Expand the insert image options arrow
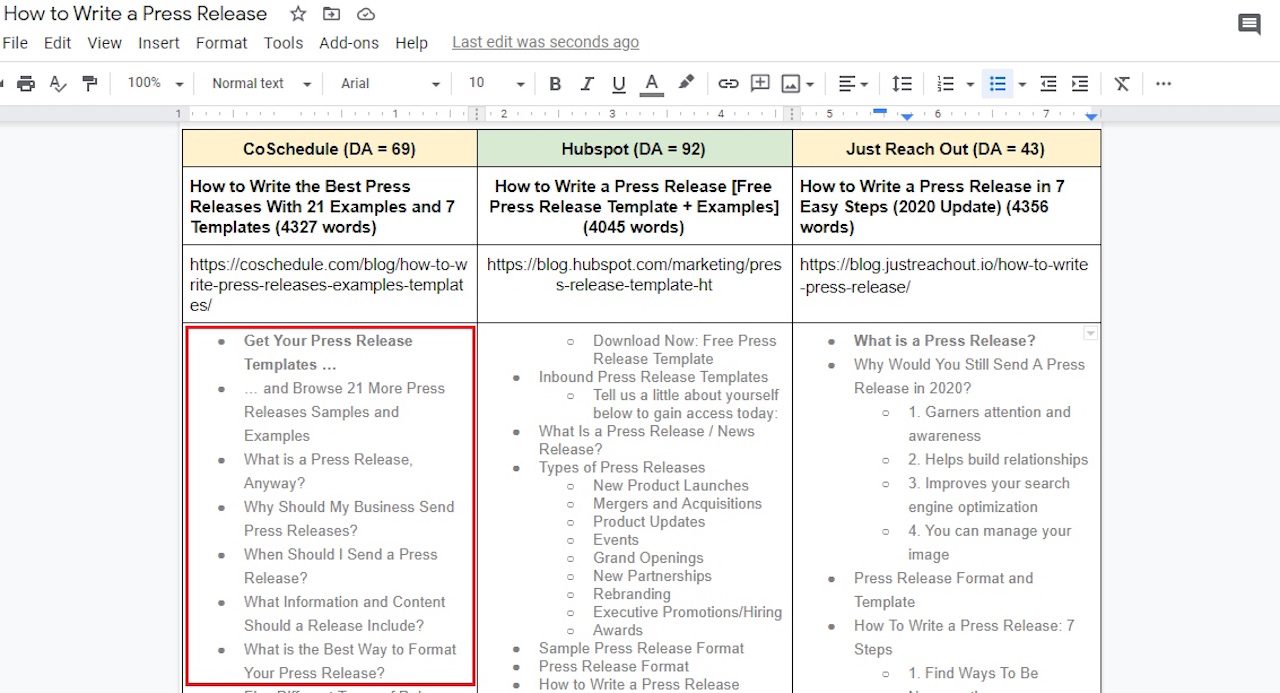Screen dimensions: 1280x693 click(x=810, y=84)
